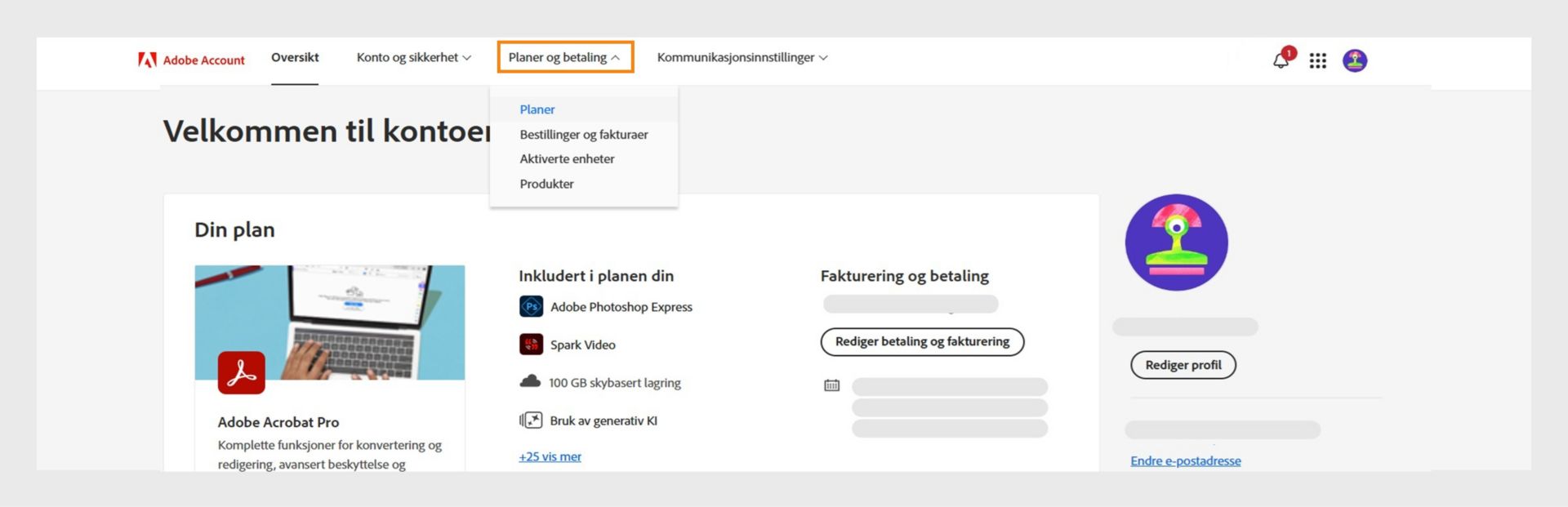Collapse Planer og betaling menu

coord(565,57)
